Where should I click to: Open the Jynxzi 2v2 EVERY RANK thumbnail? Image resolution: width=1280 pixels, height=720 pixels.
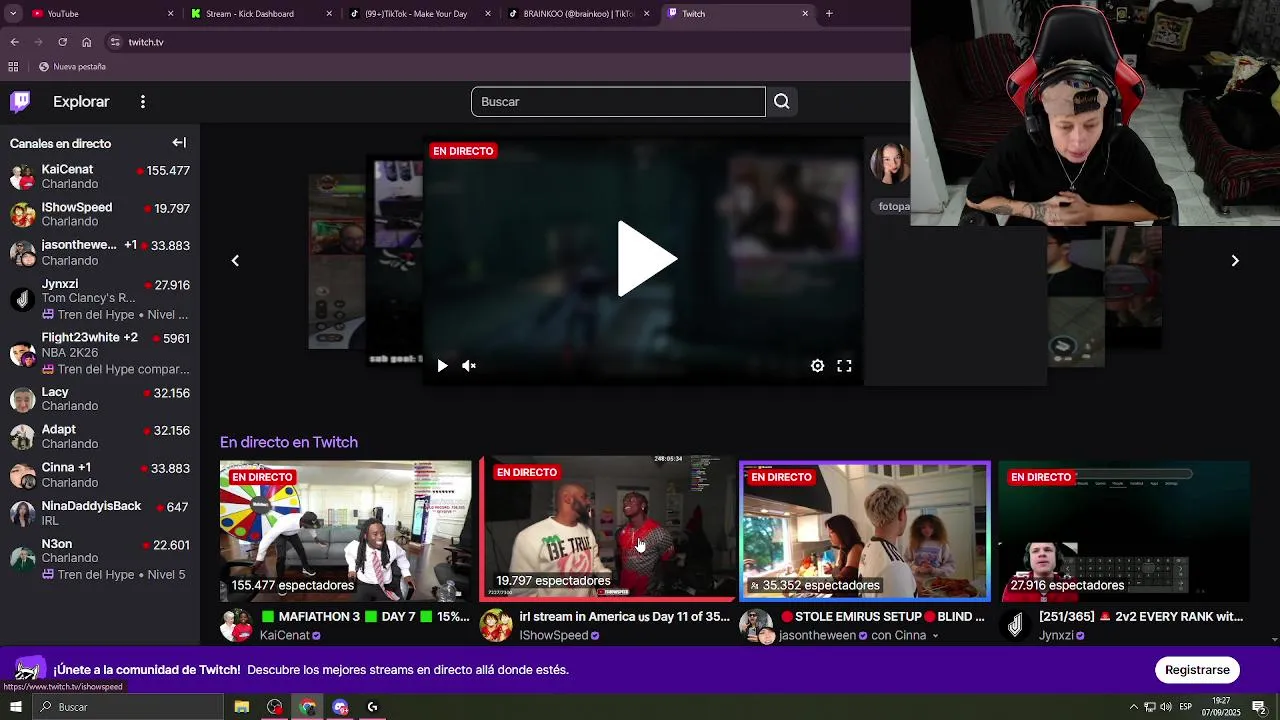[1124, 531]
